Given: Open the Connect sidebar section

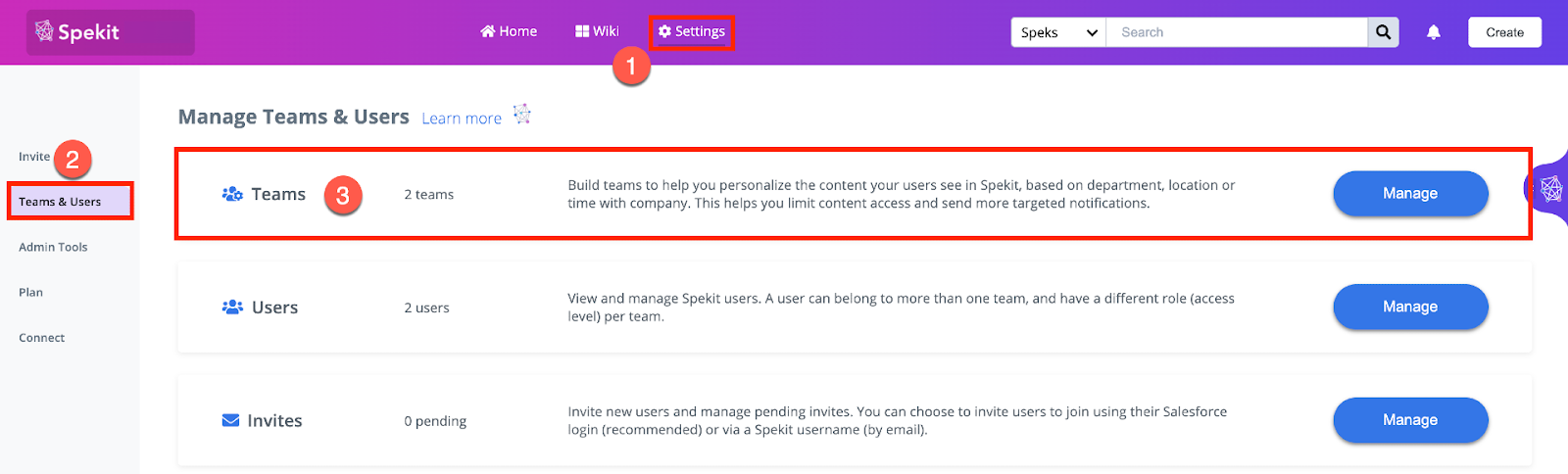Looking at the screenshot, I should point(41,338).
